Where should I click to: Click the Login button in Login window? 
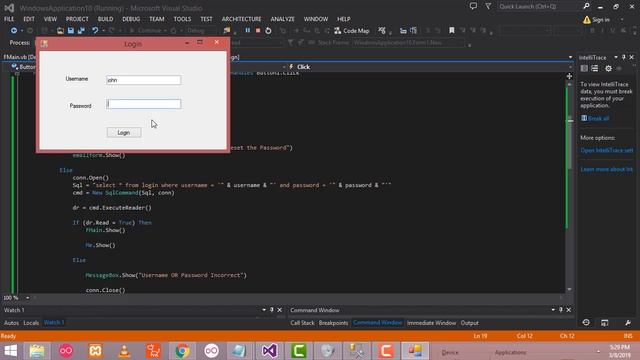124,132
